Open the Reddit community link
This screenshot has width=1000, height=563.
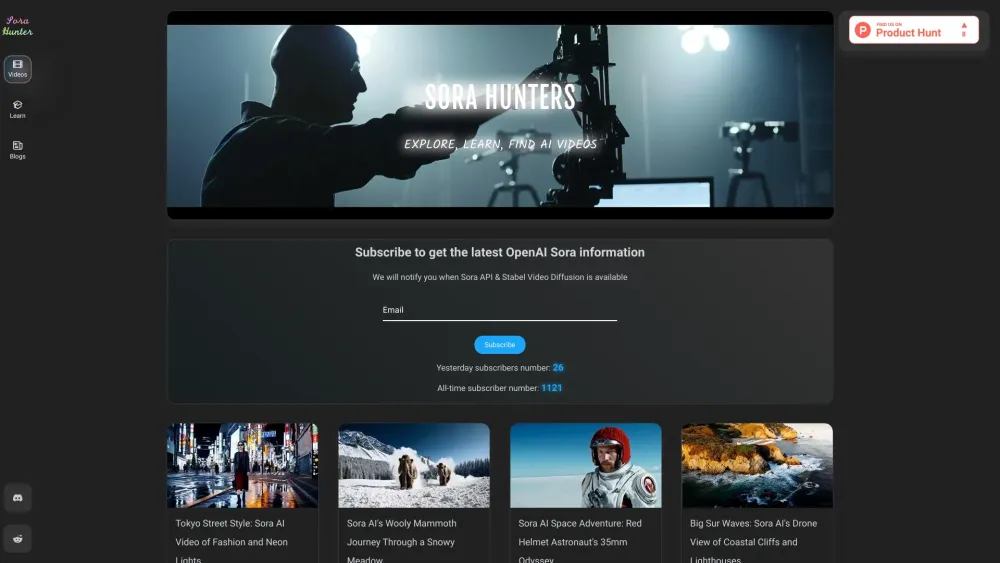[18, 538]
